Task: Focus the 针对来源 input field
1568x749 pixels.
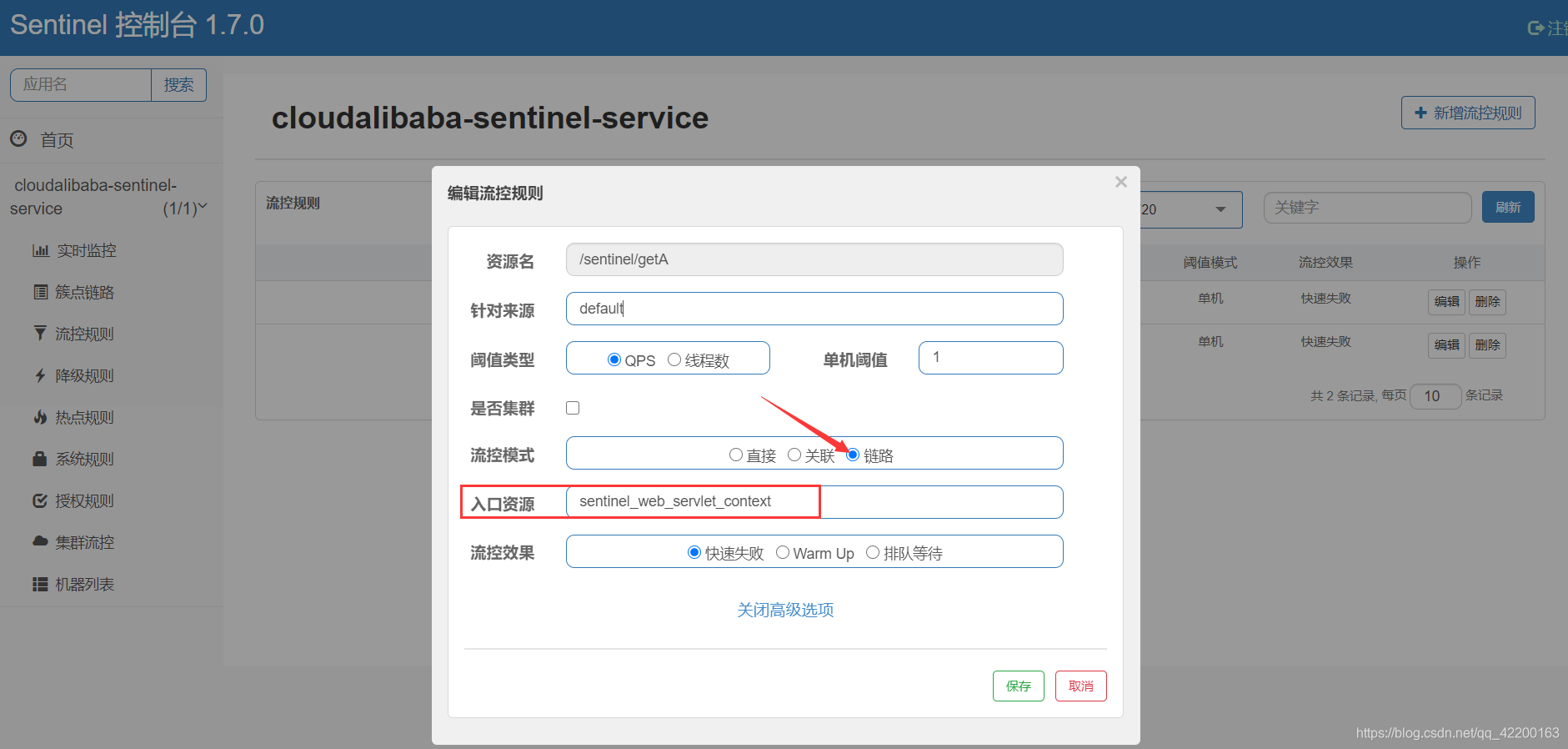Action: click(x=814, y=309)
